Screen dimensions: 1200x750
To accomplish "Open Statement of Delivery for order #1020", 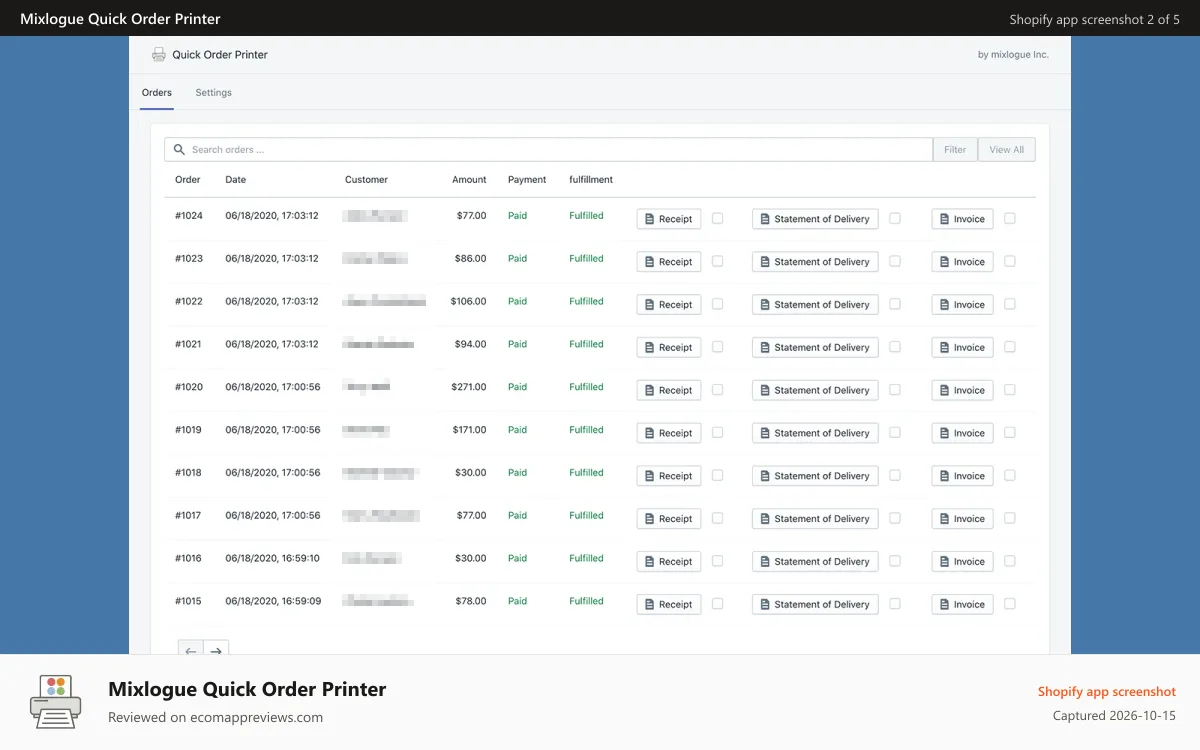I will coord(815,391).
